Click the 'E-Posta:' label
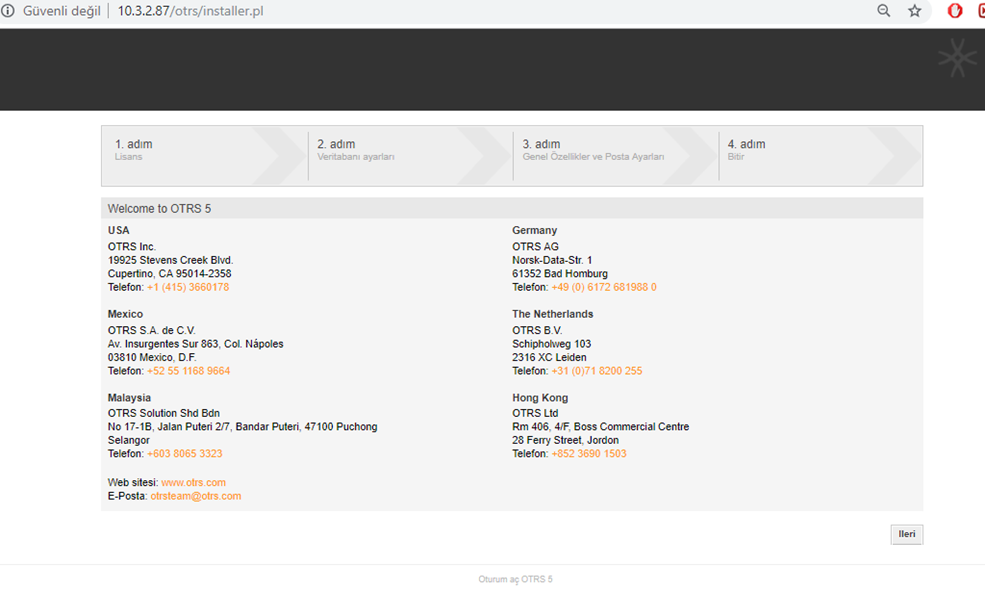 (128, 496)
